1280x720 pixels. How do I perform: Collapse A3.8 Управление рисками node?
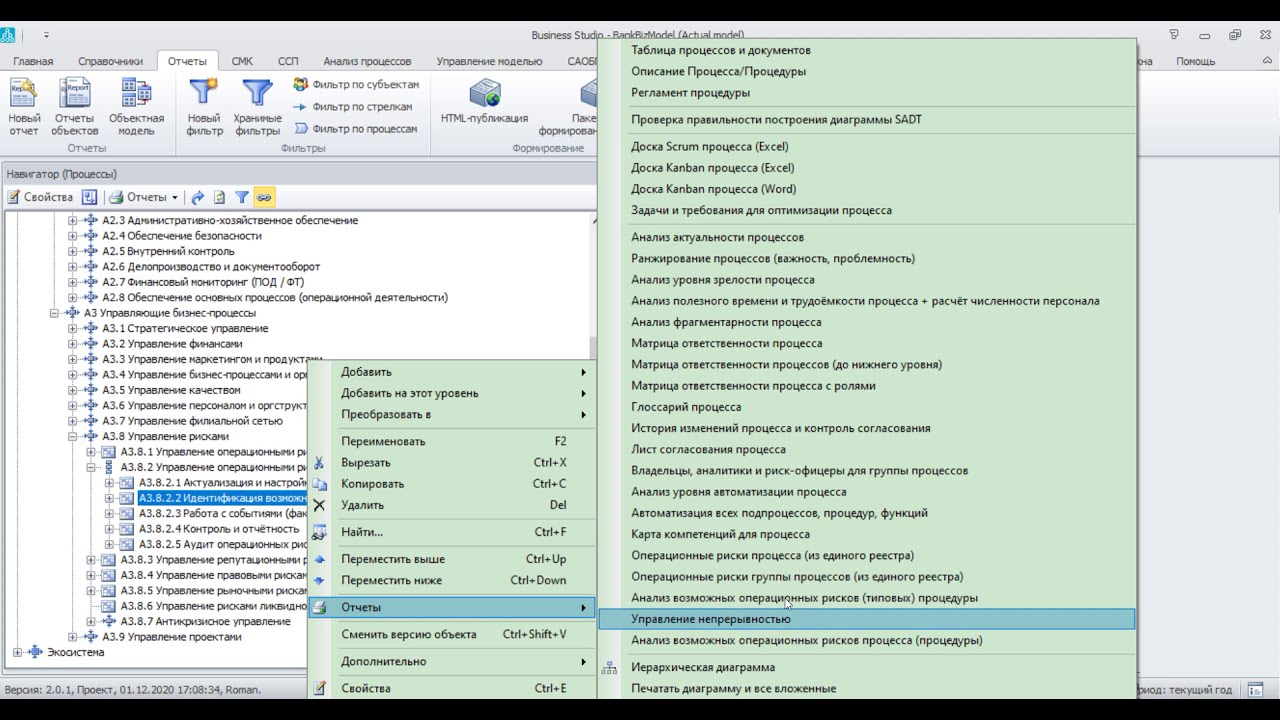pos(73,436)
